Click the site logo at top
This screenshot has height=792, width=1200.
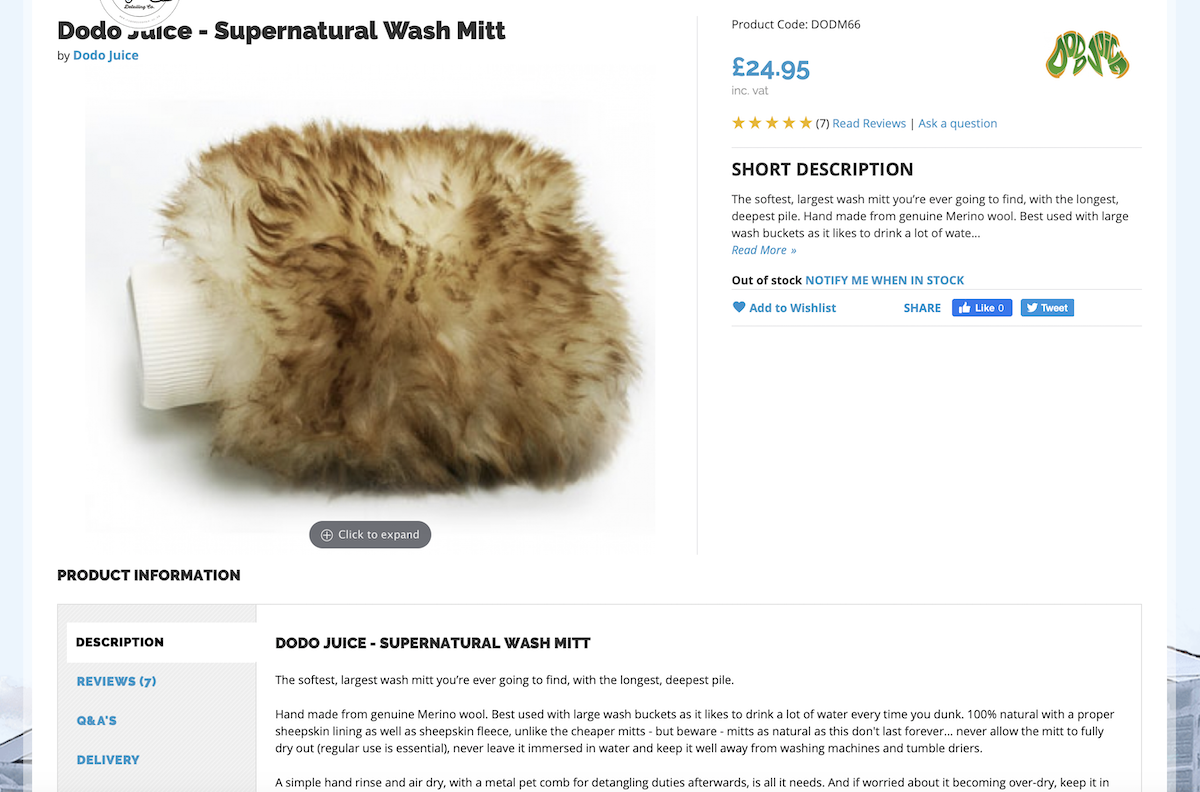click(140, 10)
